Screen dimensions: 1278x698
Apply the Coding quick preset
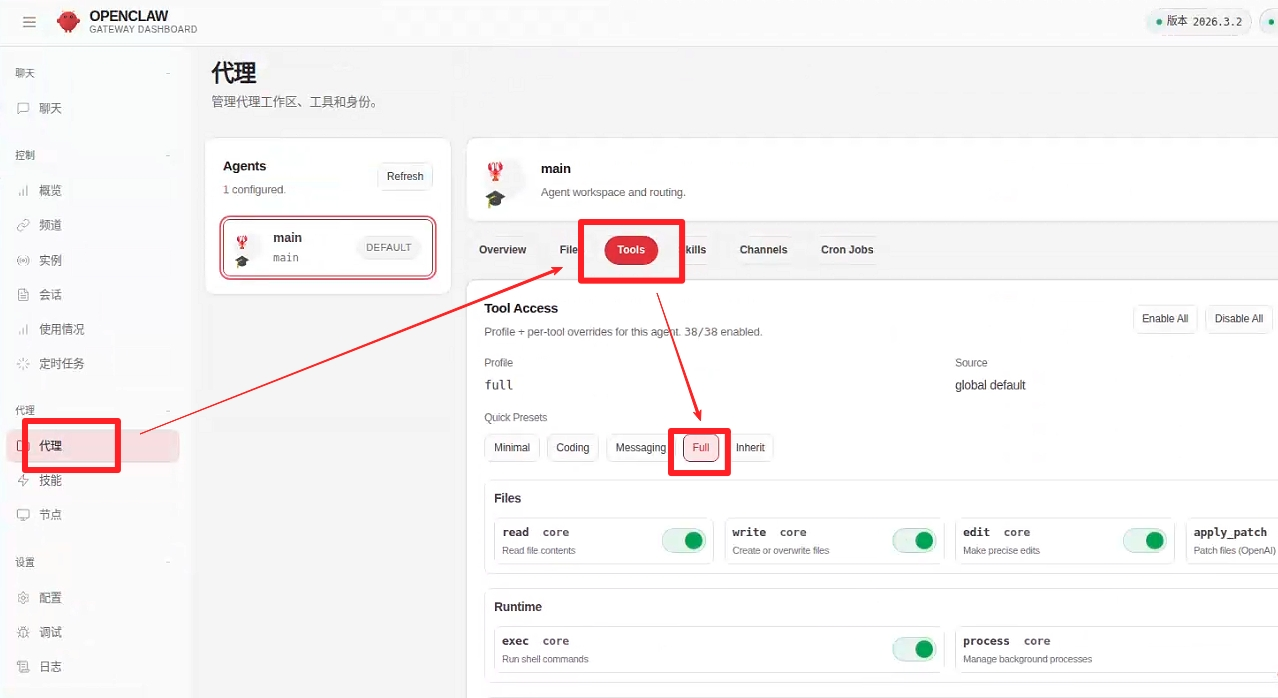tap(573, 447)
